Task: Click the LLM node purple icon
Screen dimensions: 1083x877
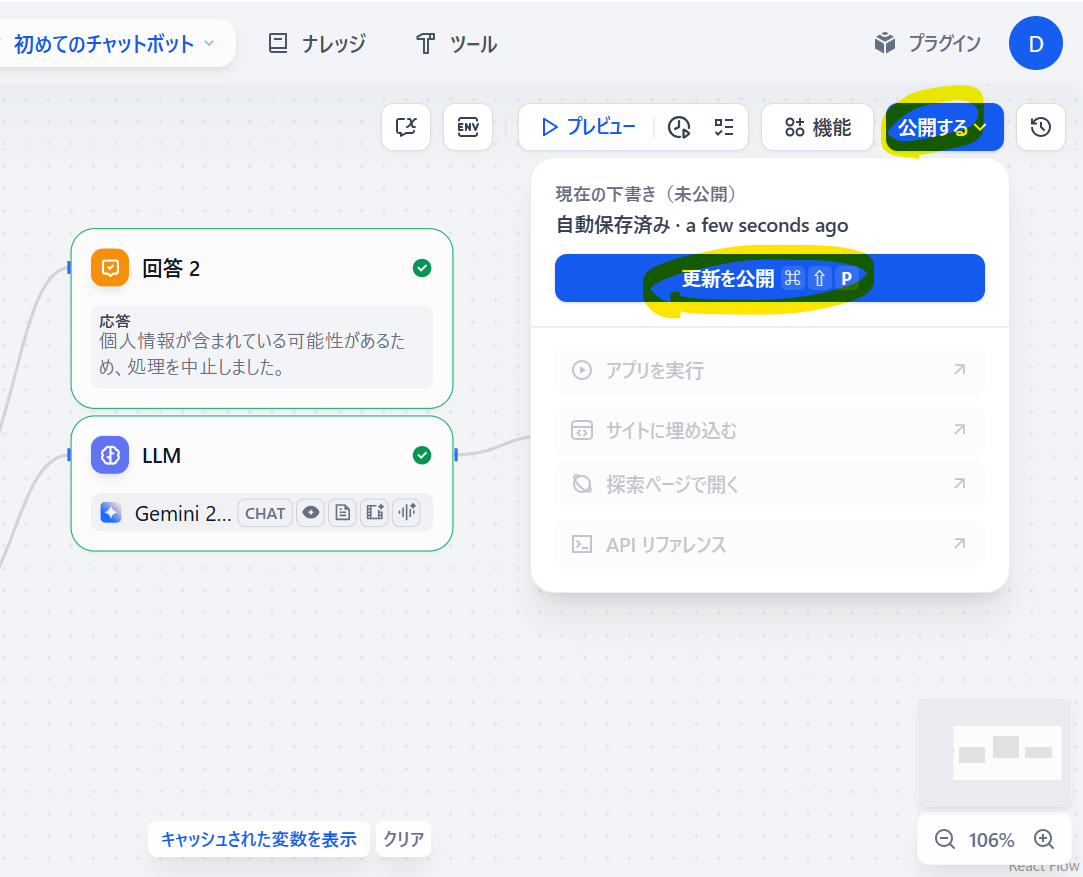Action: click(110, 455)
